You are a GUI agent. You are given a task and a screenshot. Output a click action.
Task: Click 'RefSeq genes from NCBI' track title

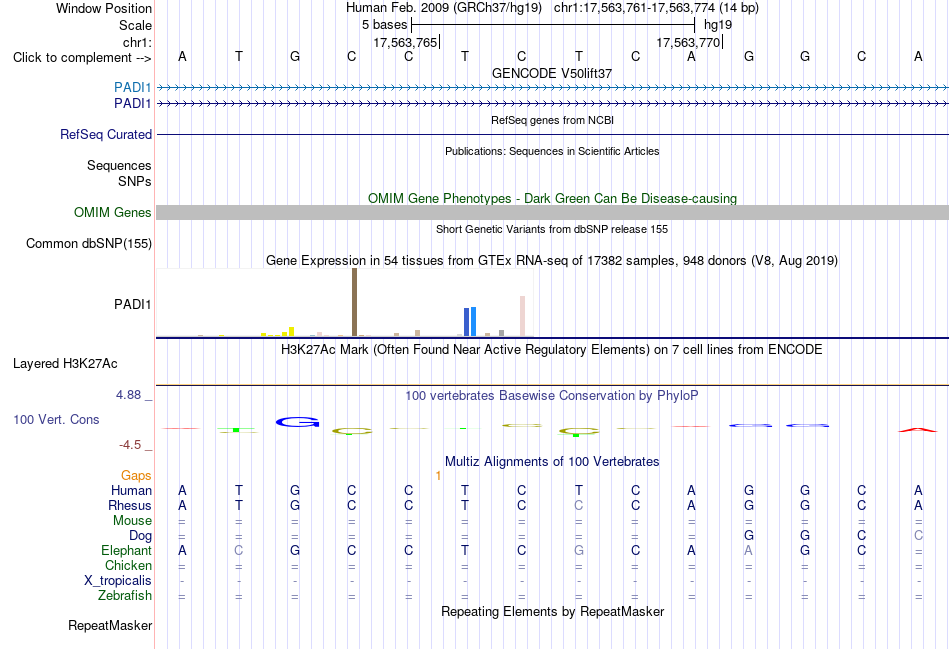[x=553, y=120]
